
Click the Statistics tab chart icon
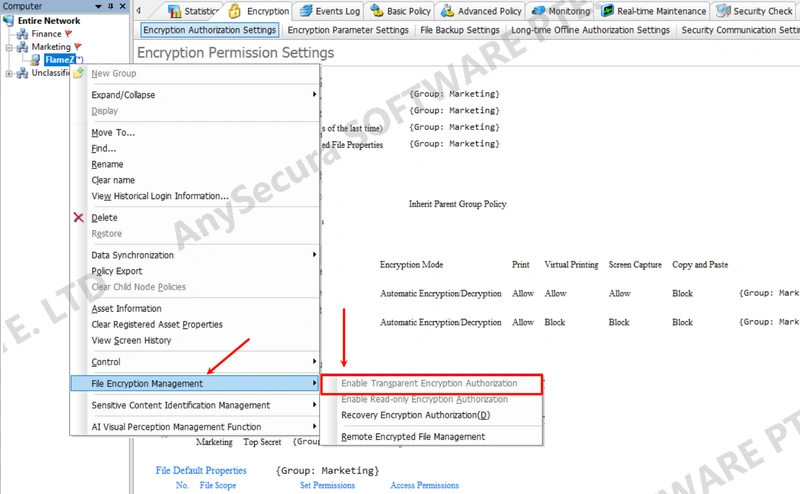(174, 11)
